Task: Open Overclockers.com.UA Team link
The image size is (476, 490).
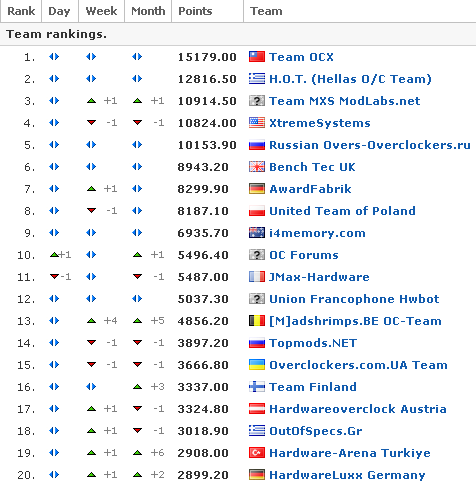Action: tap(358, 365)
